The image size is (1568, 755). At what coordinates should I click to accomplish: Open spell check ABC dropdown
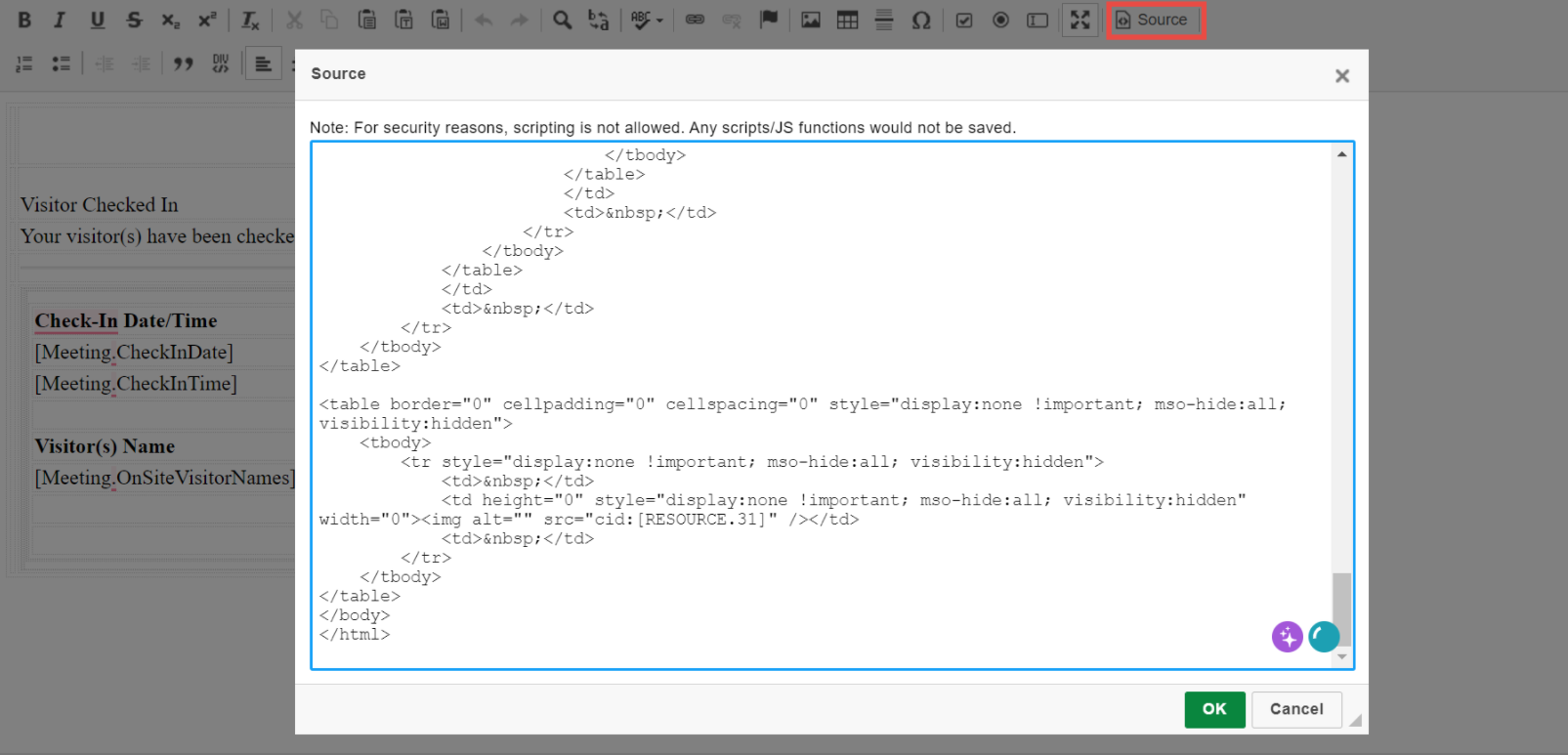tap(646, 20)
